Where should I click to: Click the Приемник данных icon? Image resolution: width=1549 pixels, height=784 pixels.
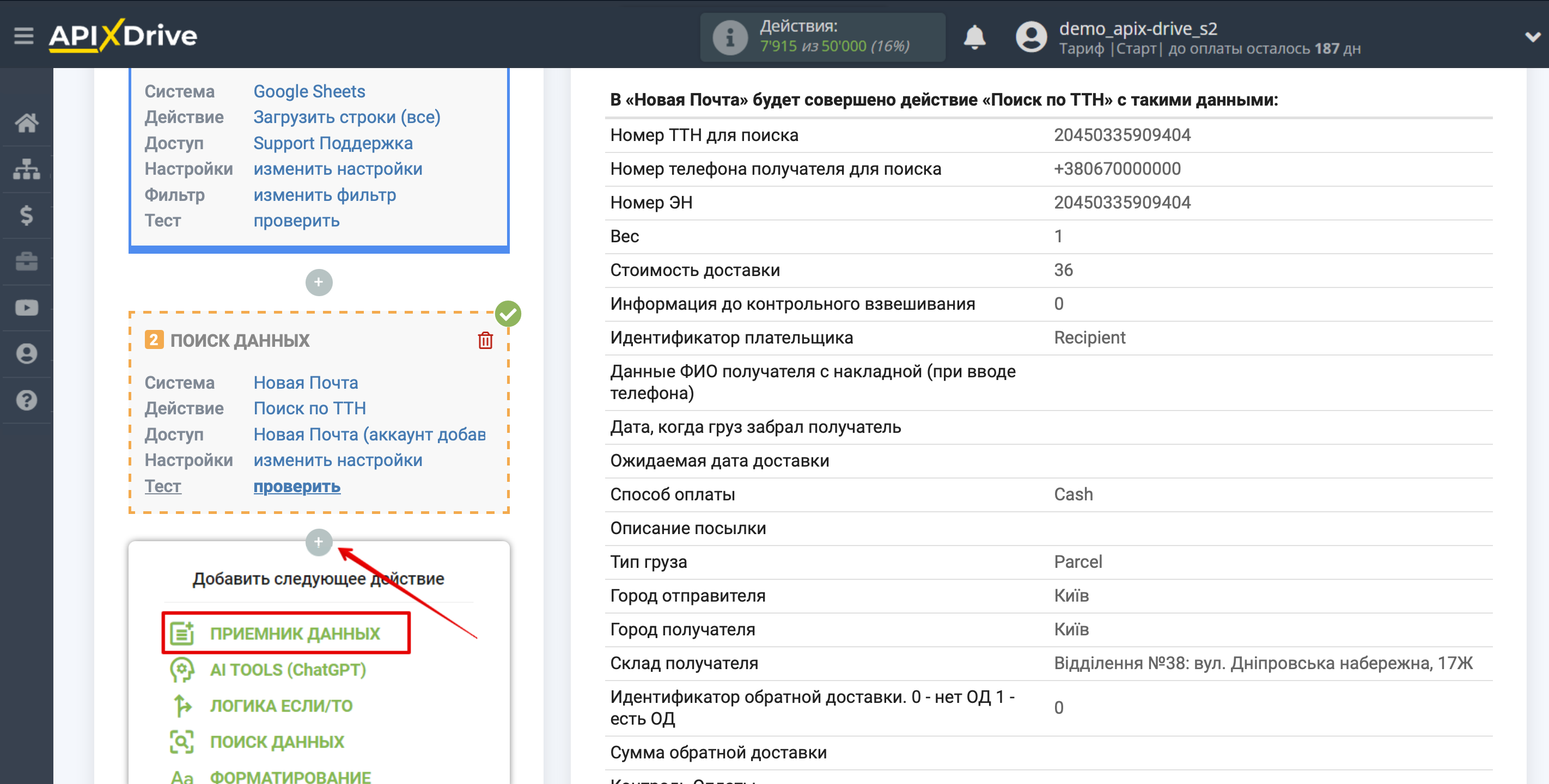181,633
